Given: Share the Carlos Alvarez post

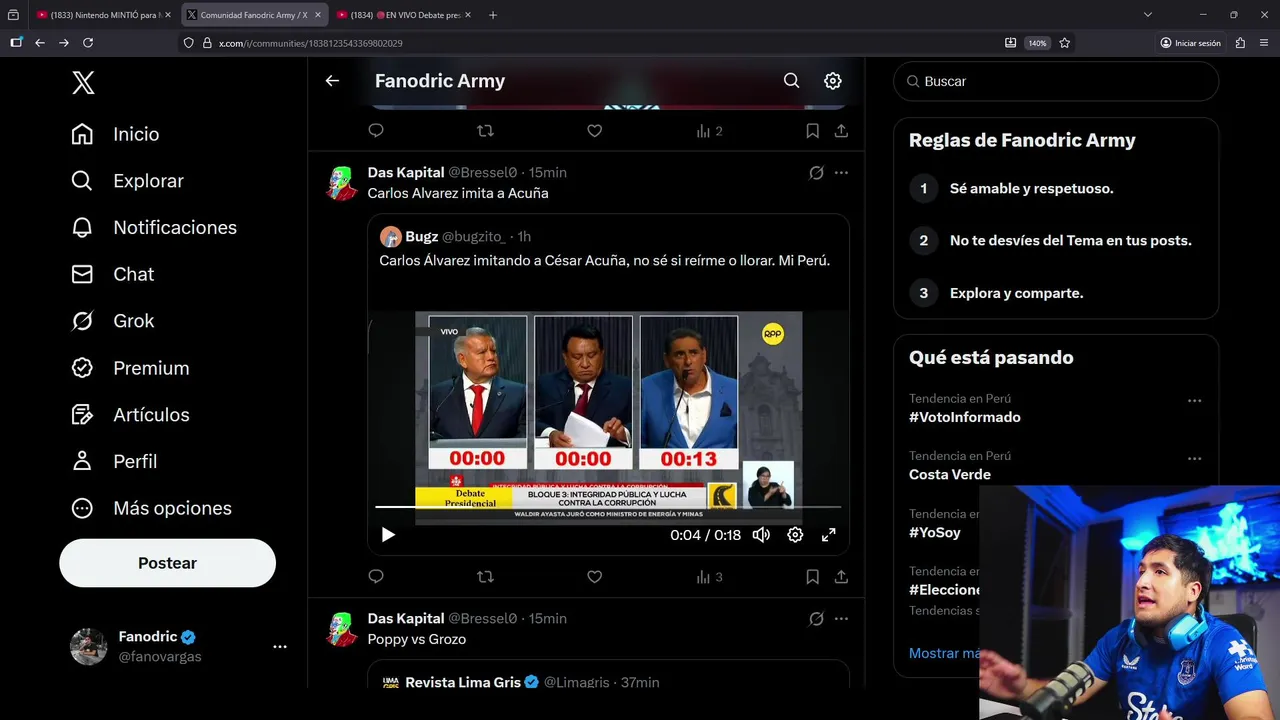Looking at the screenshot, I should pyautogui.click(x=841, y=577).
